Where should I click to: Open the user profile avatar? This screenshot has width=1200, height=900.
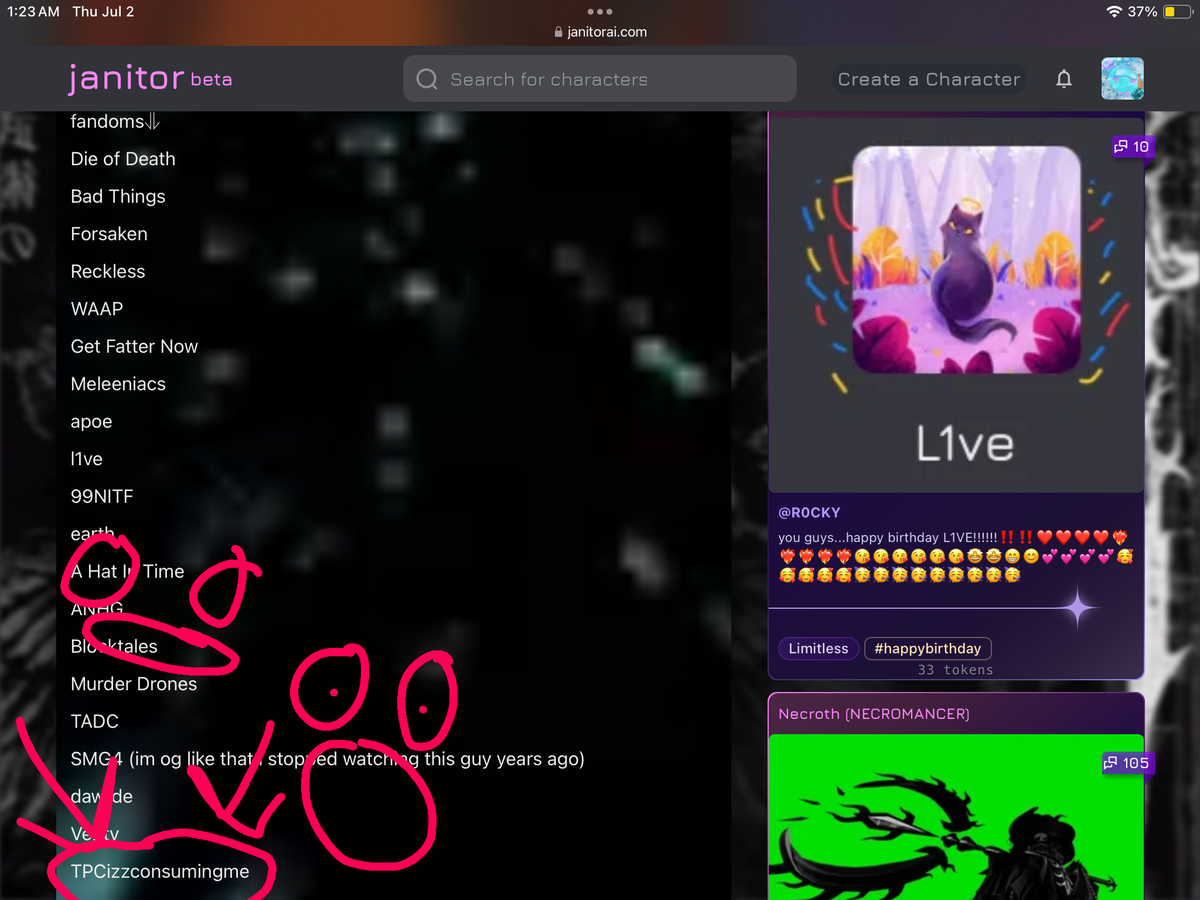[x=1122, y=79]
